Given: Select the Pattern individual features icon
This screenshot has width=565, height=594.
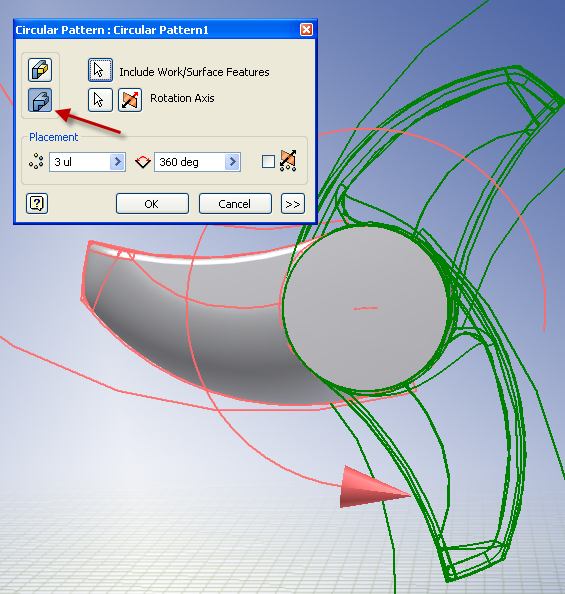Looking at the screenshot, I should point(40,70).
